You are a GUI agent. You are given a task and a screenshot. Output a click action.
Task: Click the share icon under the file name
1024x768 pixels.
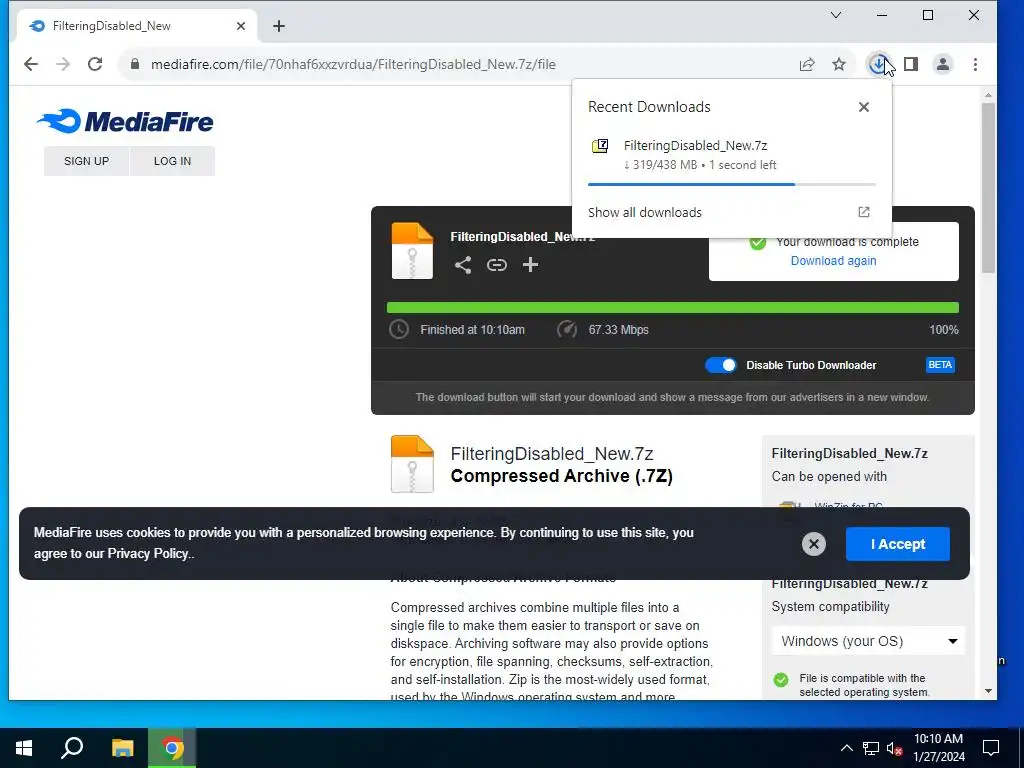coord(462,264)
